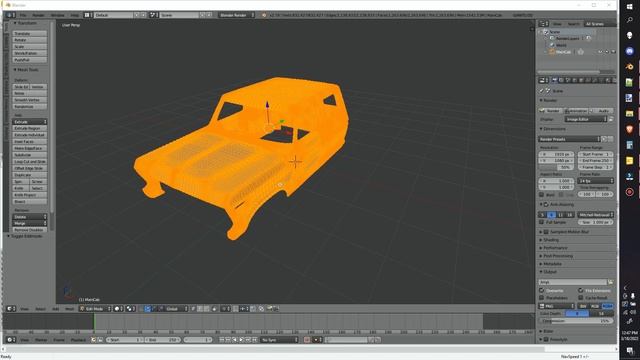
Task: Click the Extrude Region button
Action: tap(29, 128)
